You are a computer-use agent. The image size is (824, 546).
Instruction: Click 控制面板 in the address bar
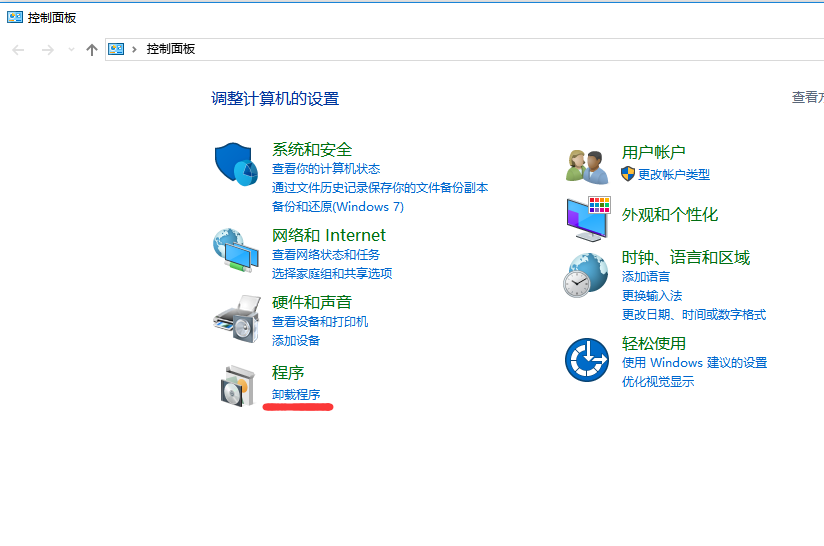pyautogui.click(x=171, y=49)
